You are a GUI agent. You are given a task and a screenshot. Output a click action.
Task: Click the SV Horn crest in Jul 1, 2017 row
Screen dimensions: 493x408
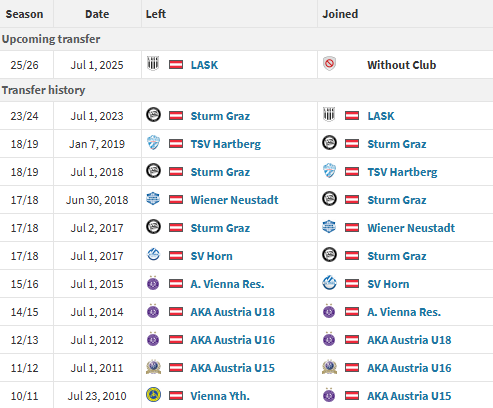pos(153,255)
